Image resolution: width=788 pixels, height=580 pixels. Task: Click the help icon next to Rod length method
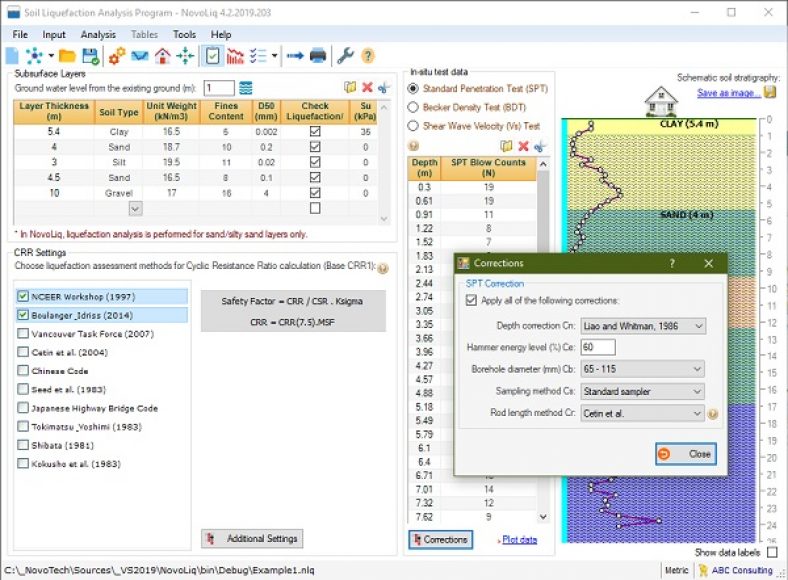point(713,414)
